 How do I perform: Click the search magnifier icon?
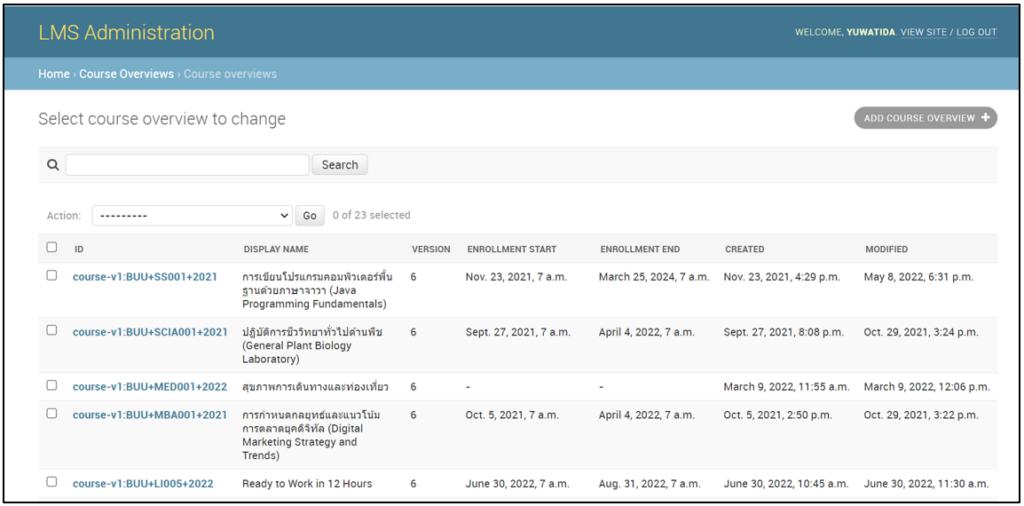tap(53, 165)
